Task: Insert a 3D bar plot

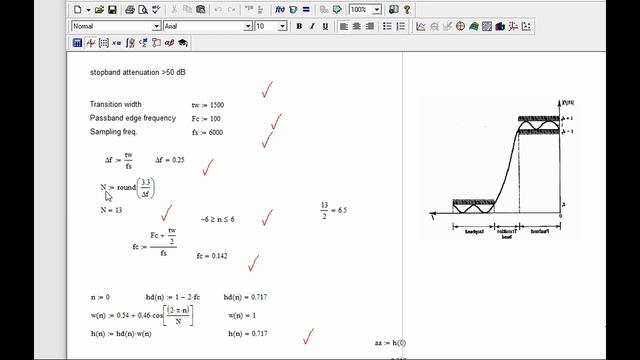Action: 500,26
